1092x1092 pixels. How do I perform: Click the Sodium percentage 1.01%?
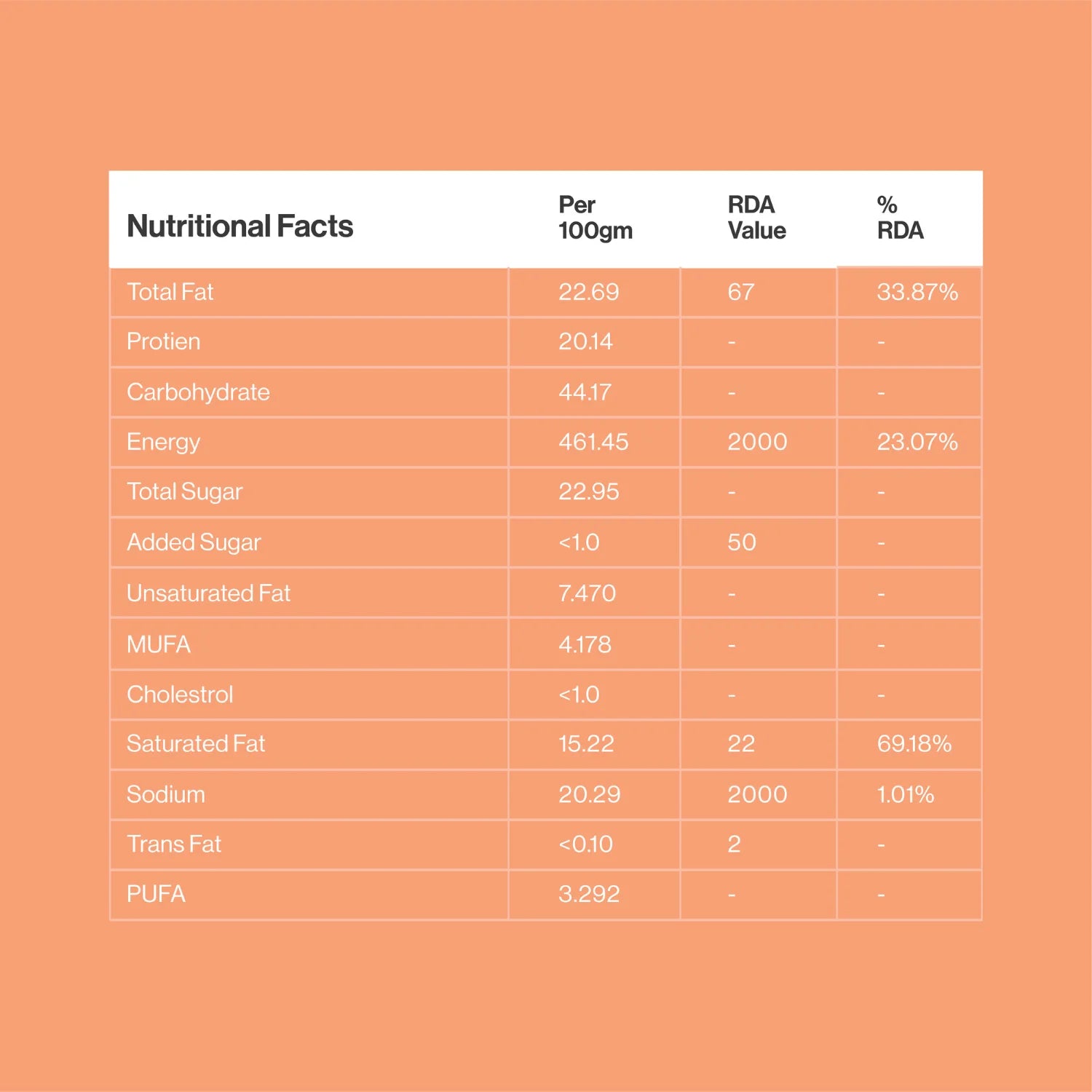tap(905, 794)
